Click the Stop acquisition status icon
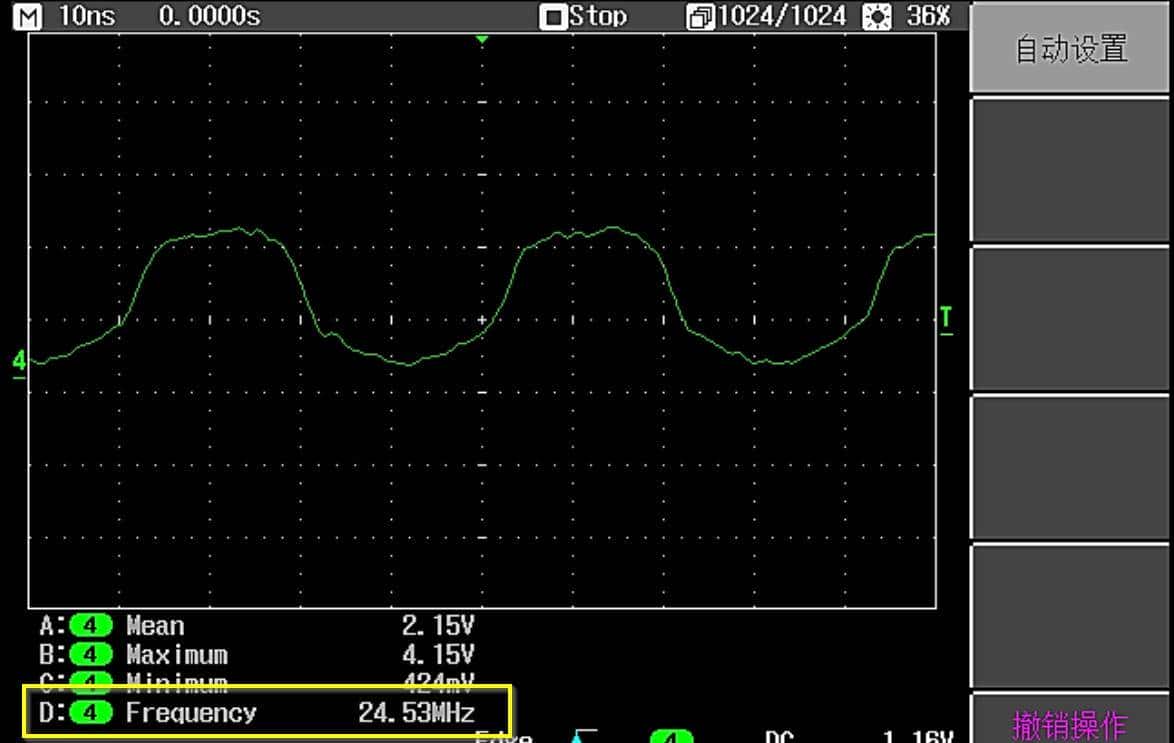The height and width of the screenshot is (743, 1174). click(x=552, y=17)
